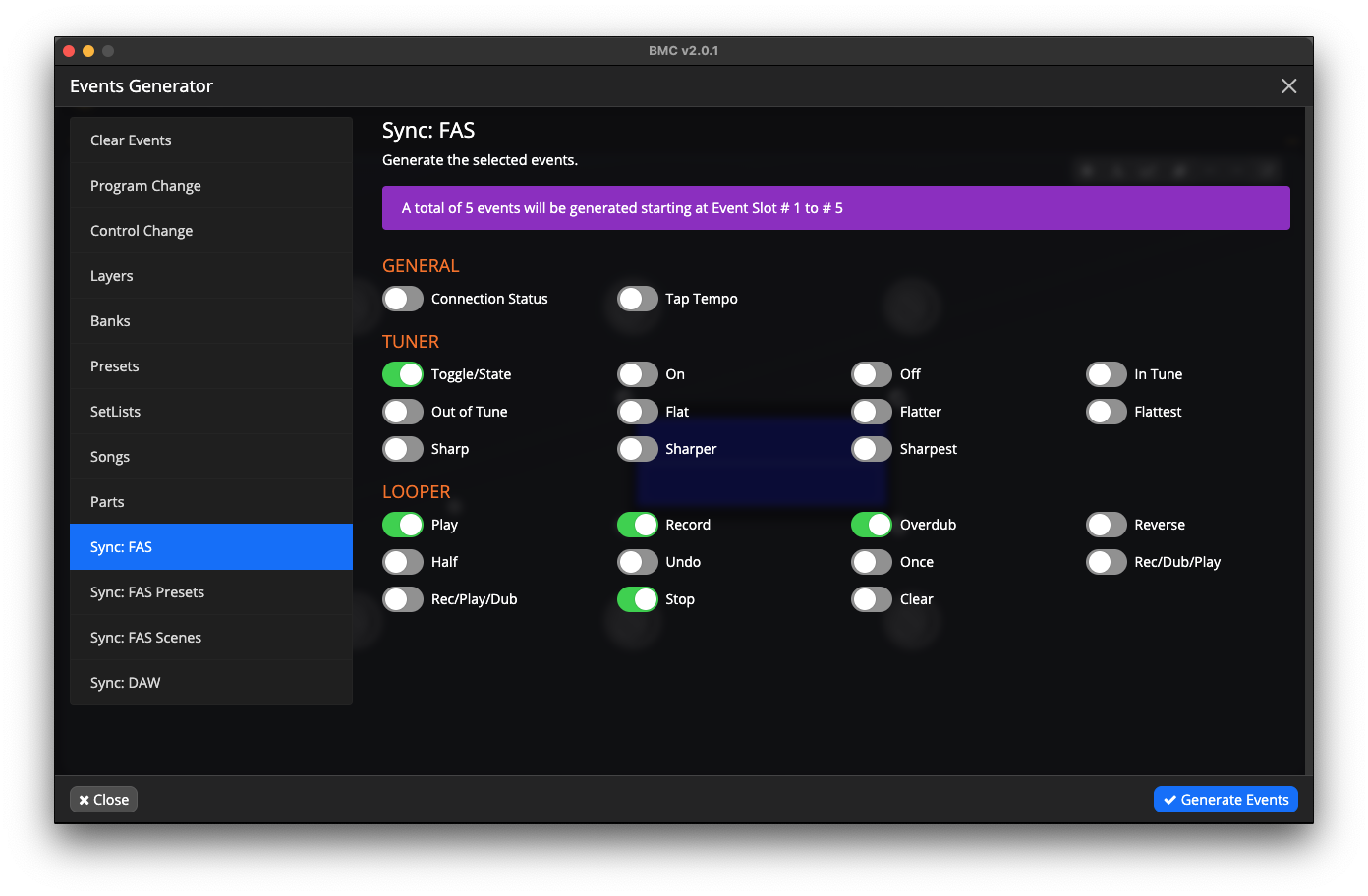Enable the Sharp toggle

tap(403, 449)
